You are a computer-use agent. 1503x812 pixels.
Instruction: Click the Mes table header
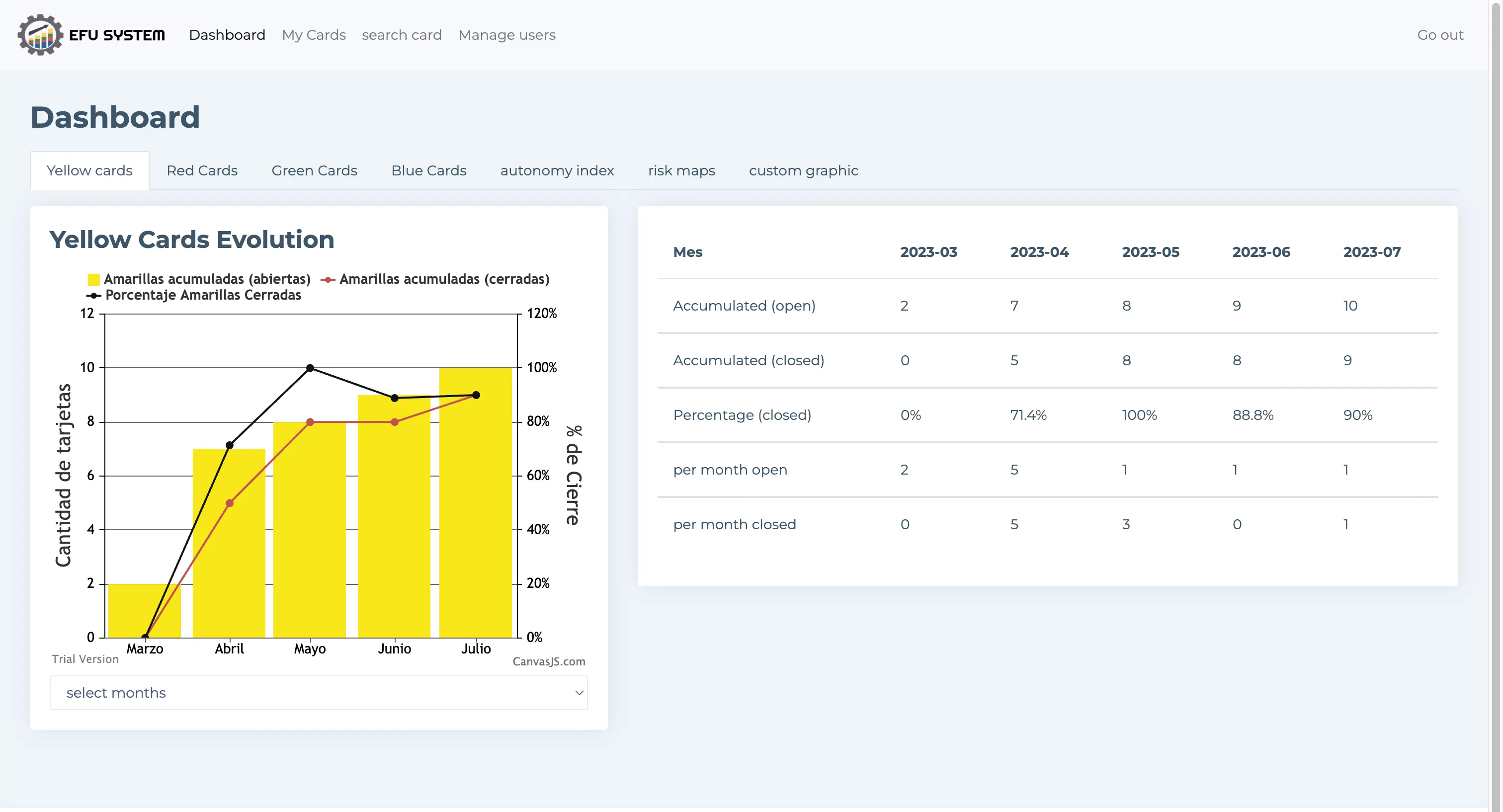pos(687,252)
